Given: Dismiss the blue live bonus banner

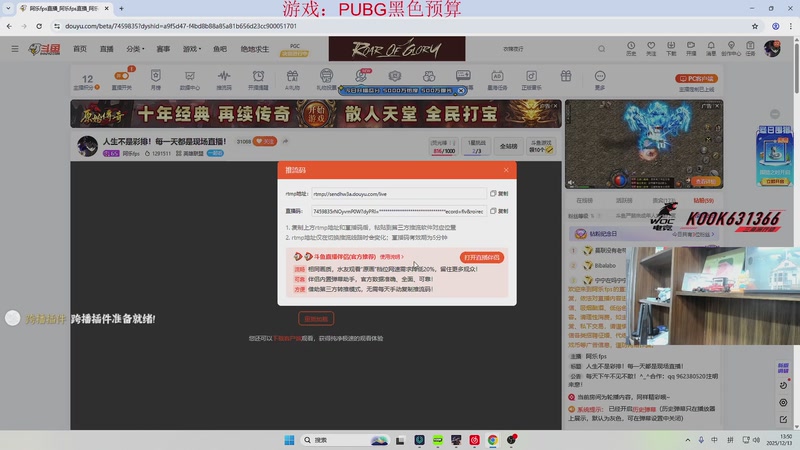Looking at the screenshot, I should (461, 90).
